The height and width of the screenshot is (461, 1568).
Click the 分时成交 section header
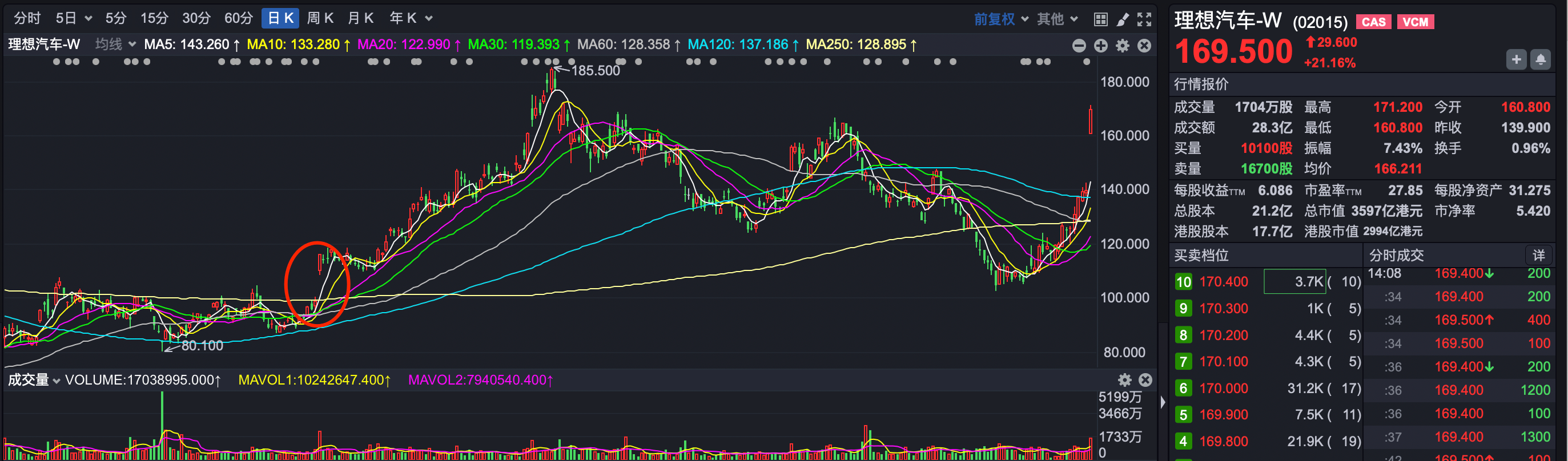pos(1397,256)
